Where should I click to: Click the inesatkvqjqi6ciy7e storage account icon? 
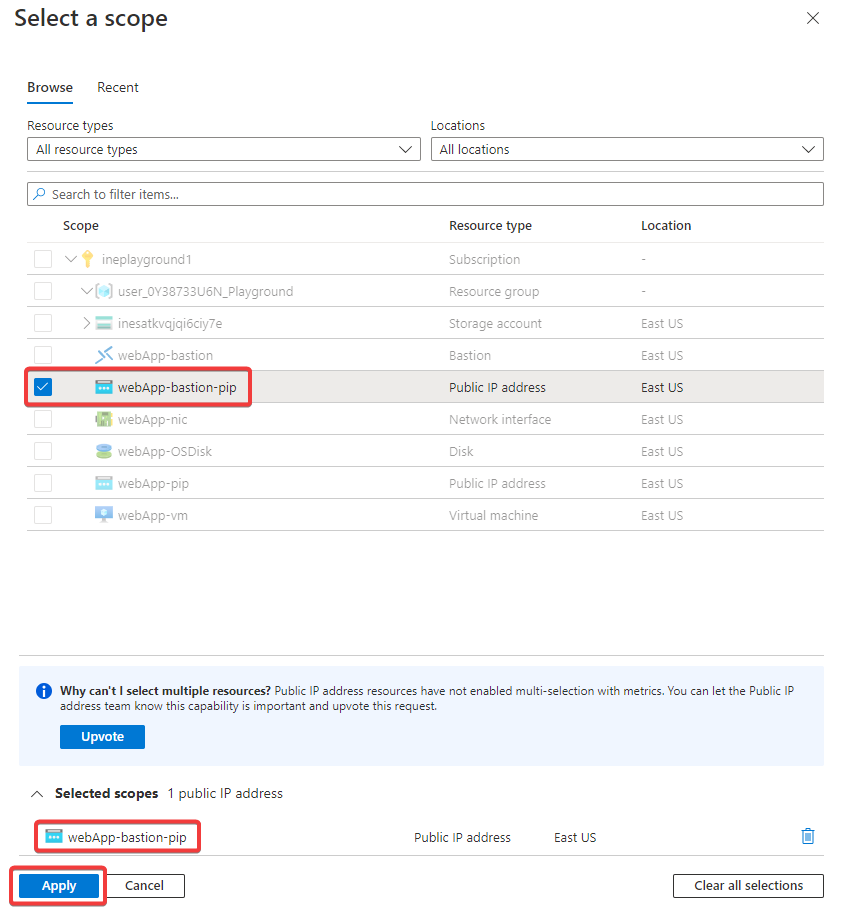click(x=104, y=323)
